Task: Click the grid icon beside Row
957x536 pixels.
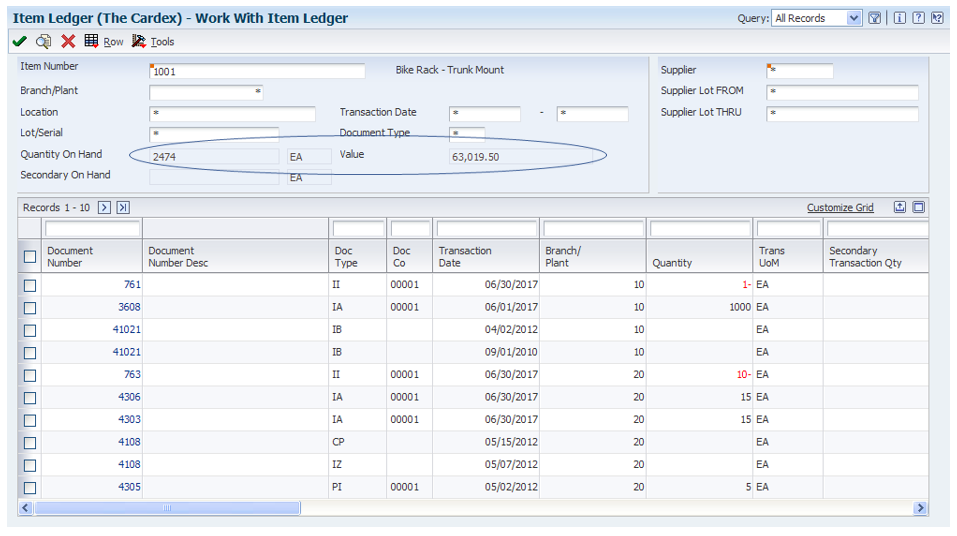Action: (x=92, y=41)
